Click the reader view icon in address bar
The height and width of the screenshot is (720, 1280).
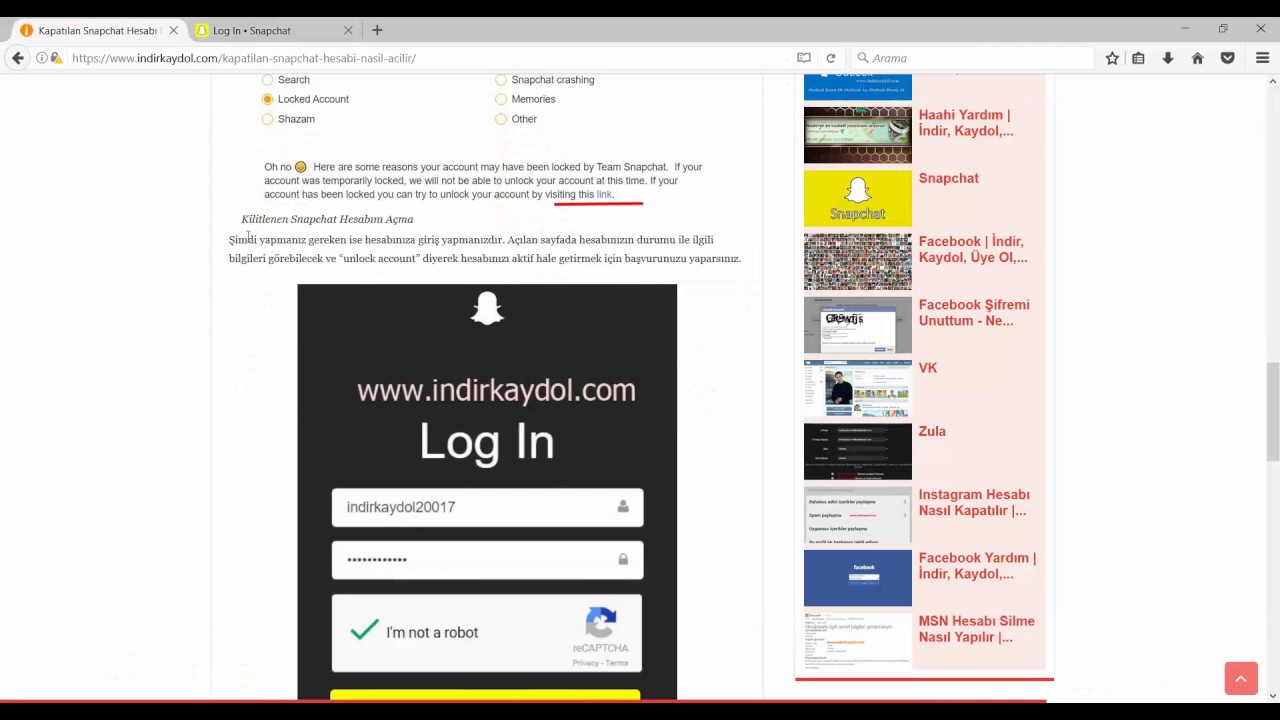tap(803, 58)
